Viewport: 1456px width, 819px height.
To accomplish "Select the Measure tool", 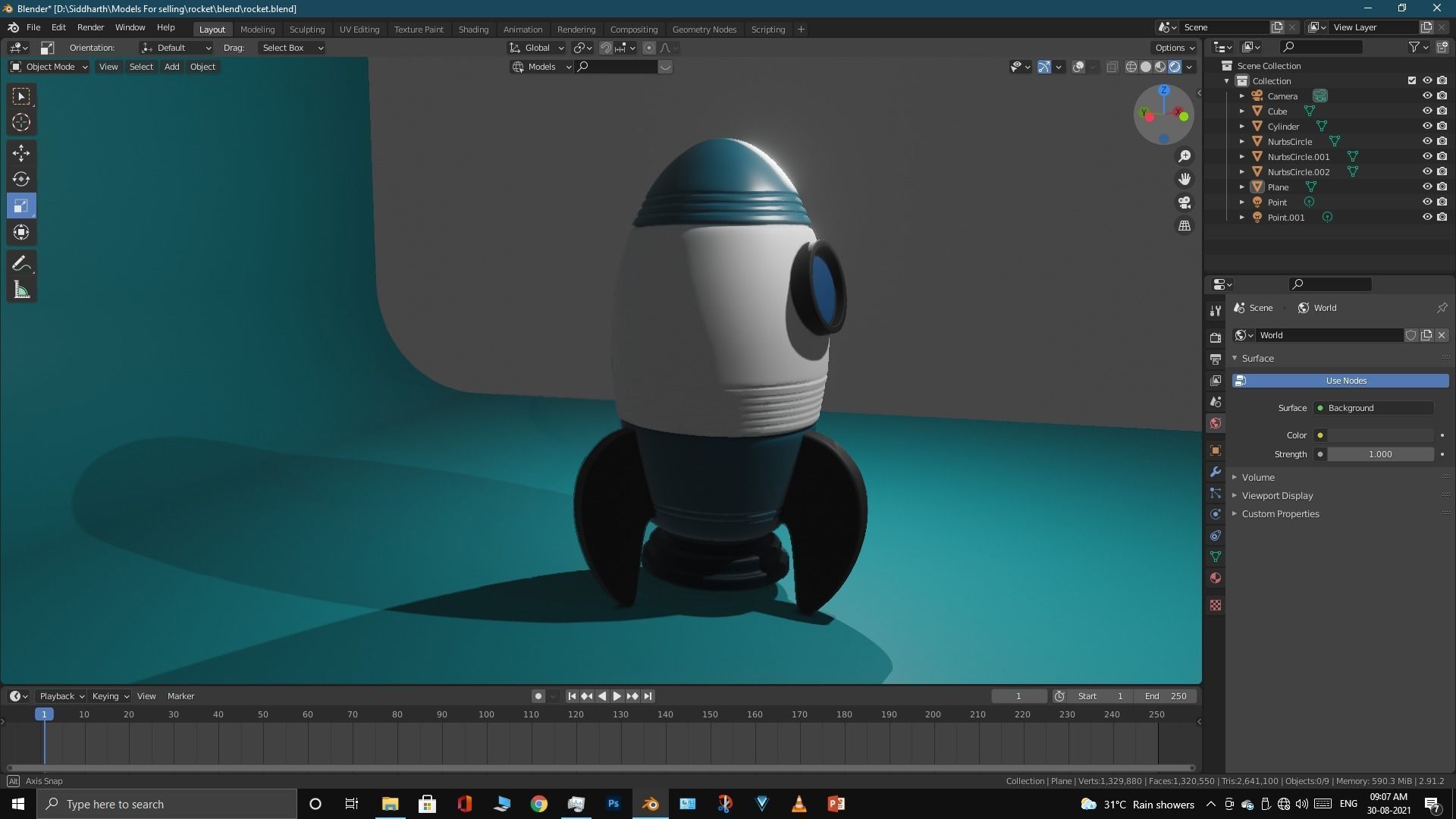I will 21,290.
